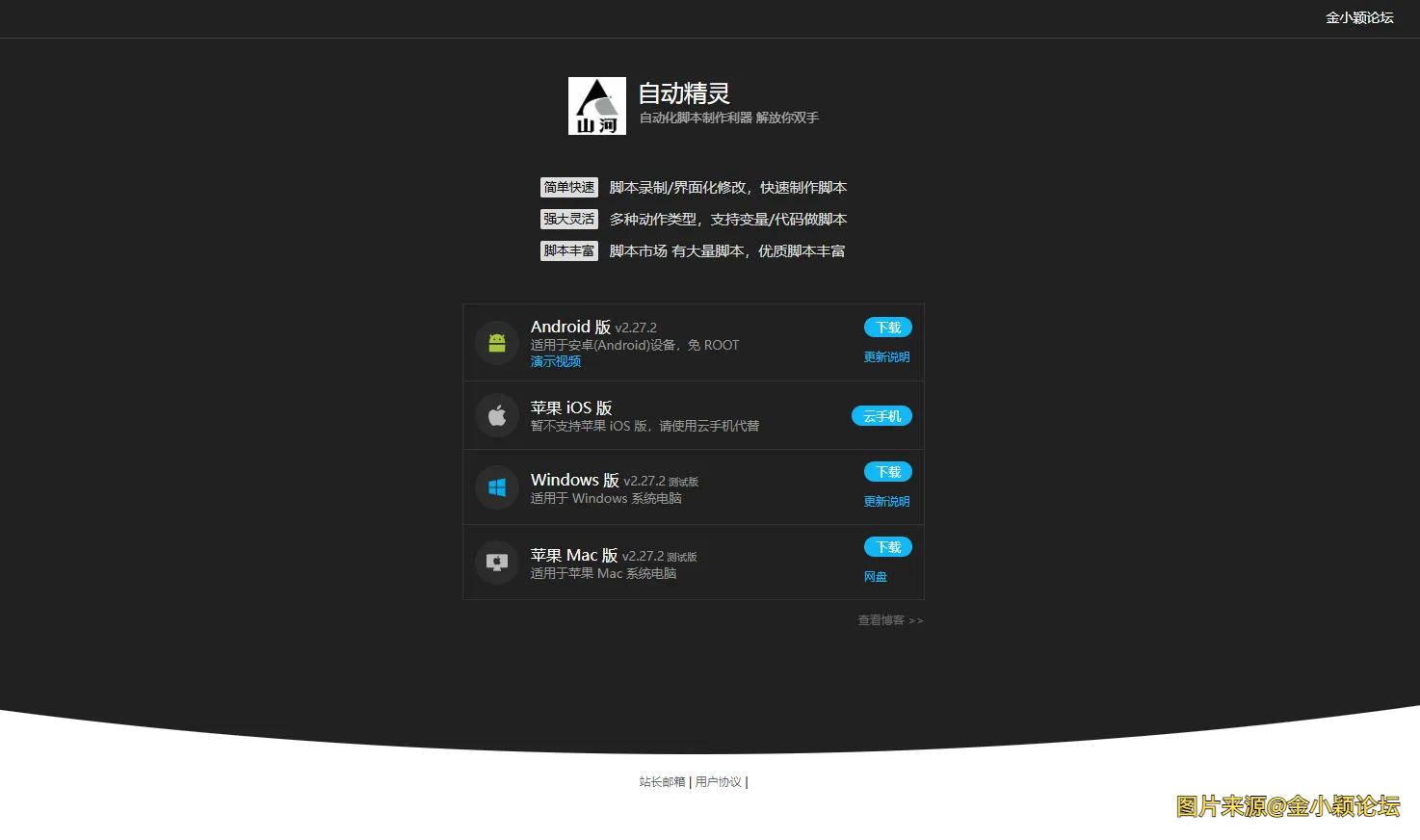This screenshot has height=840, width=1420.
Task: Click the 下载 button for Android 版
Action: 886,327
